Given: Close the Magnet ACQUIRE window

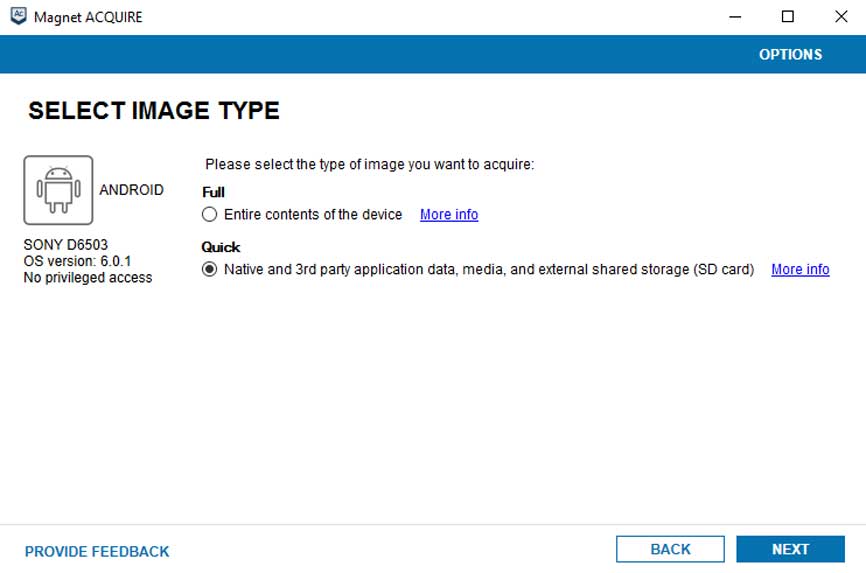Looking at the screenshot, I should pyautogui.click(x=840, y=17).
